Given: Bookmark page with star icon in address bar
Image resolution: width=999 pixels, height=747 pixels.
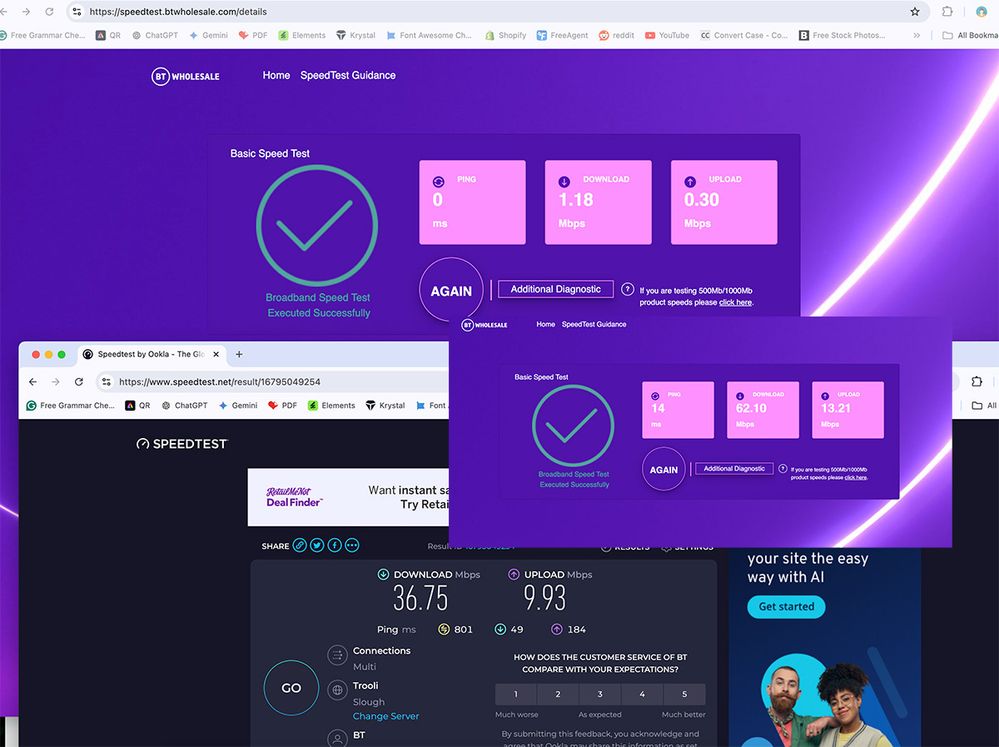Looking at the screenshot, I should pos(914,12).
